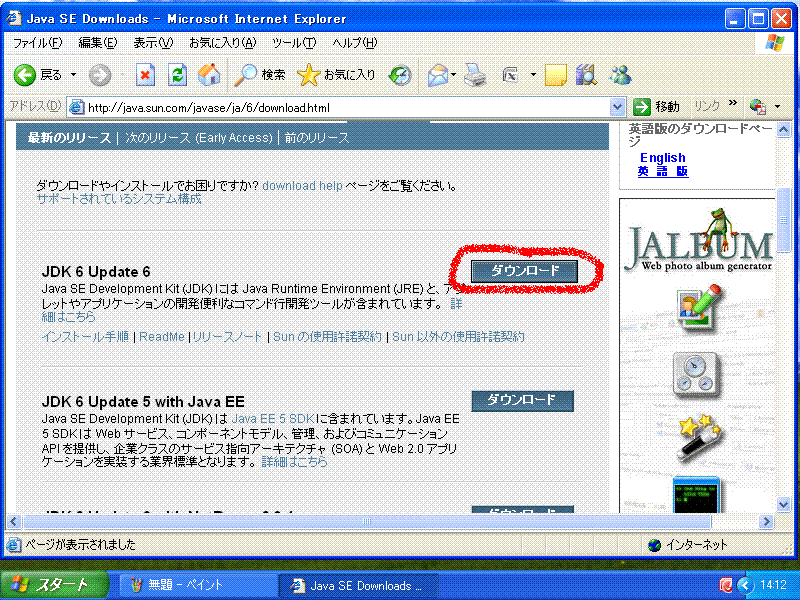Open 詳細はこちら link under Java EE description

[x=294, y=462]
